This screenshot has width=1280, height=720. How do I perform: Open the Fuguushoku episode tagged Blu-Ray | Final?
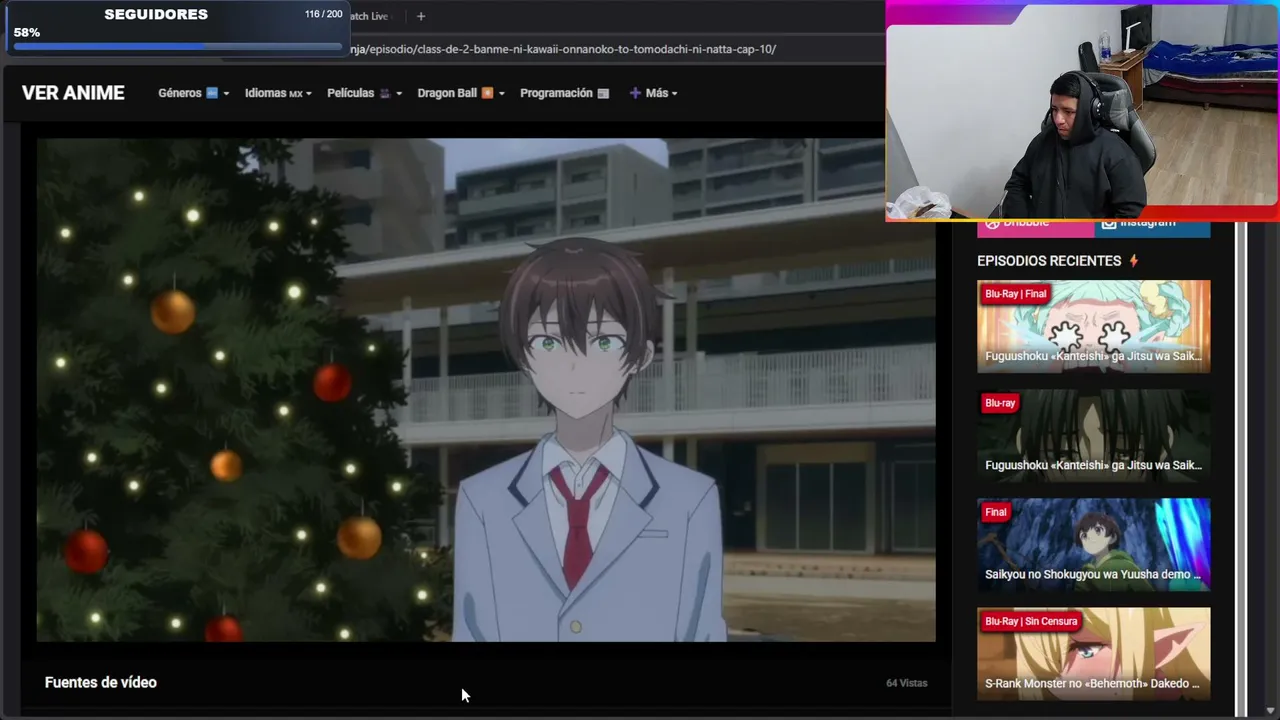tap(1093, 326)
